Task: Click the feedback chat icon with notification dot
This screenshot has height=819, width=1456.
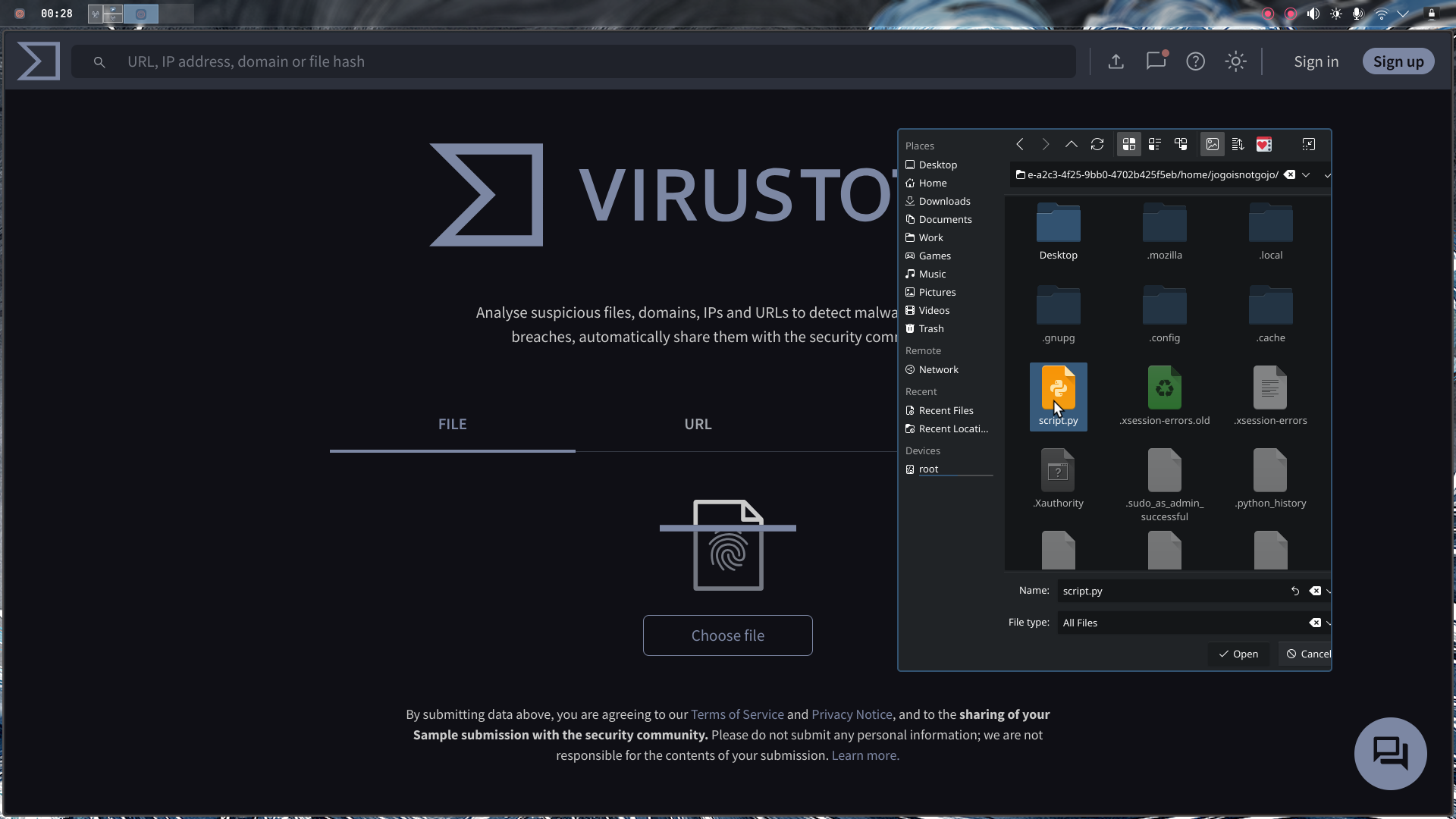Action: (x=1156, y=61)
